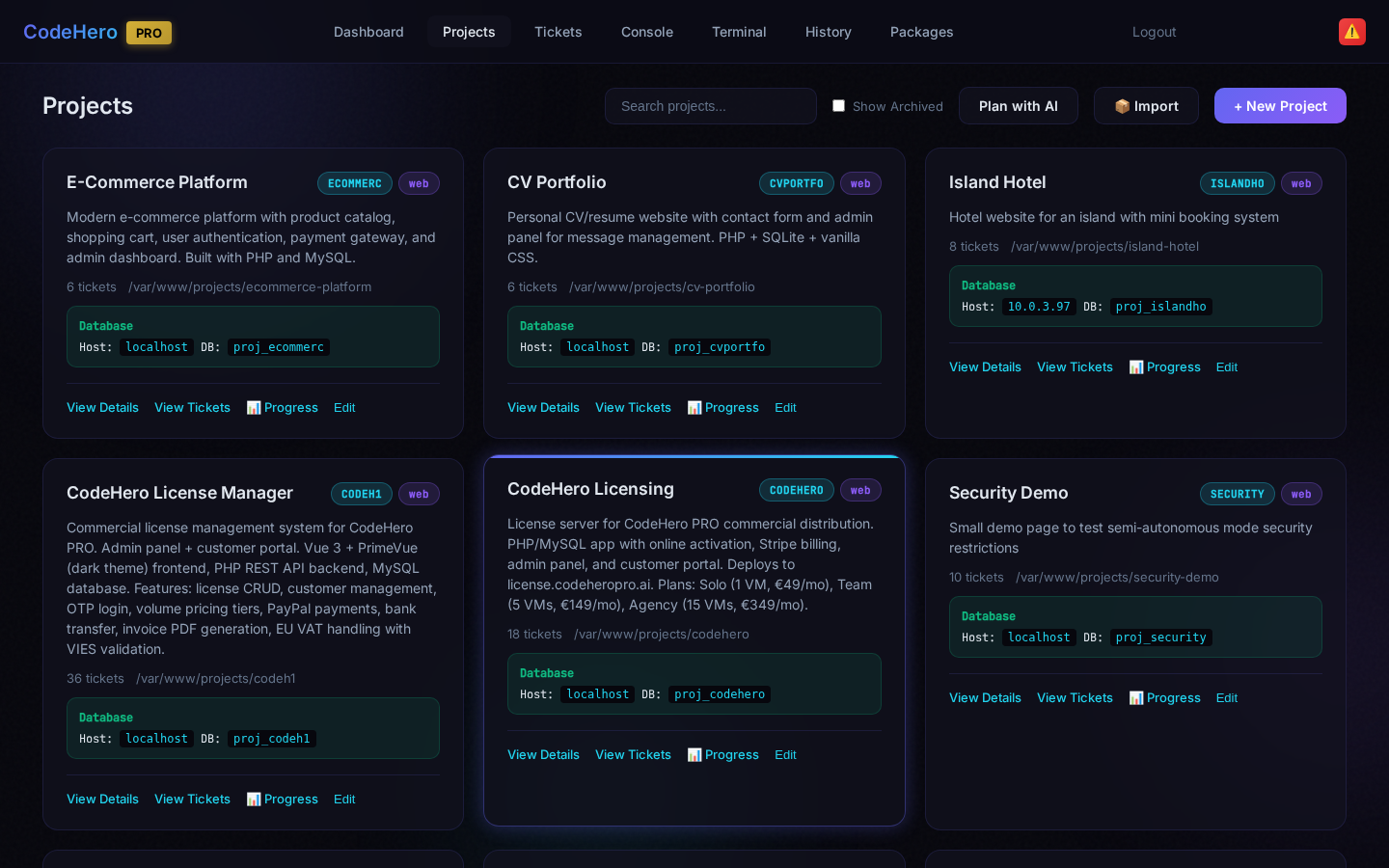The height and width of the screenshot is (868, 1389).
Task: Click the CodeHero PRO logo
Action: coord(96,32)
